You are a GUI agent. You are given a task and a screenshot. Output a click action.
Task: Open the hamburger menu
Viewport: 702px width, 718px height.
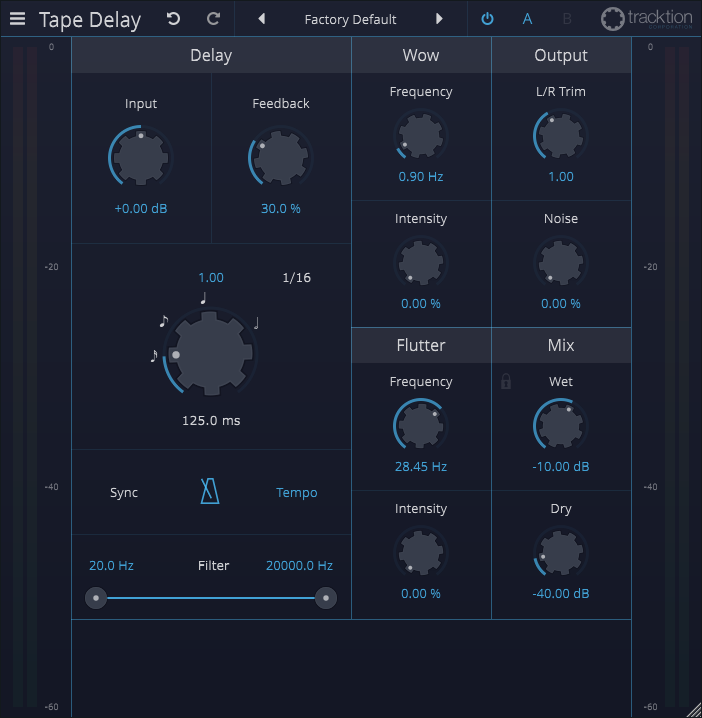tap(17, 18)
